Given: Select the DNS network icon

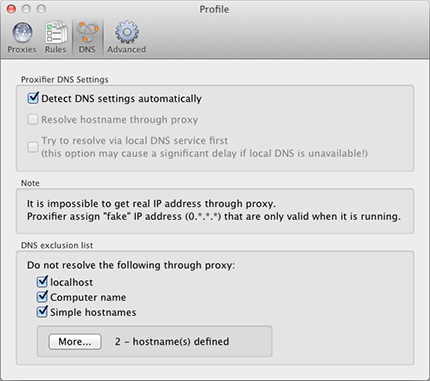Looking at the screenshot, I should [87, 33].
